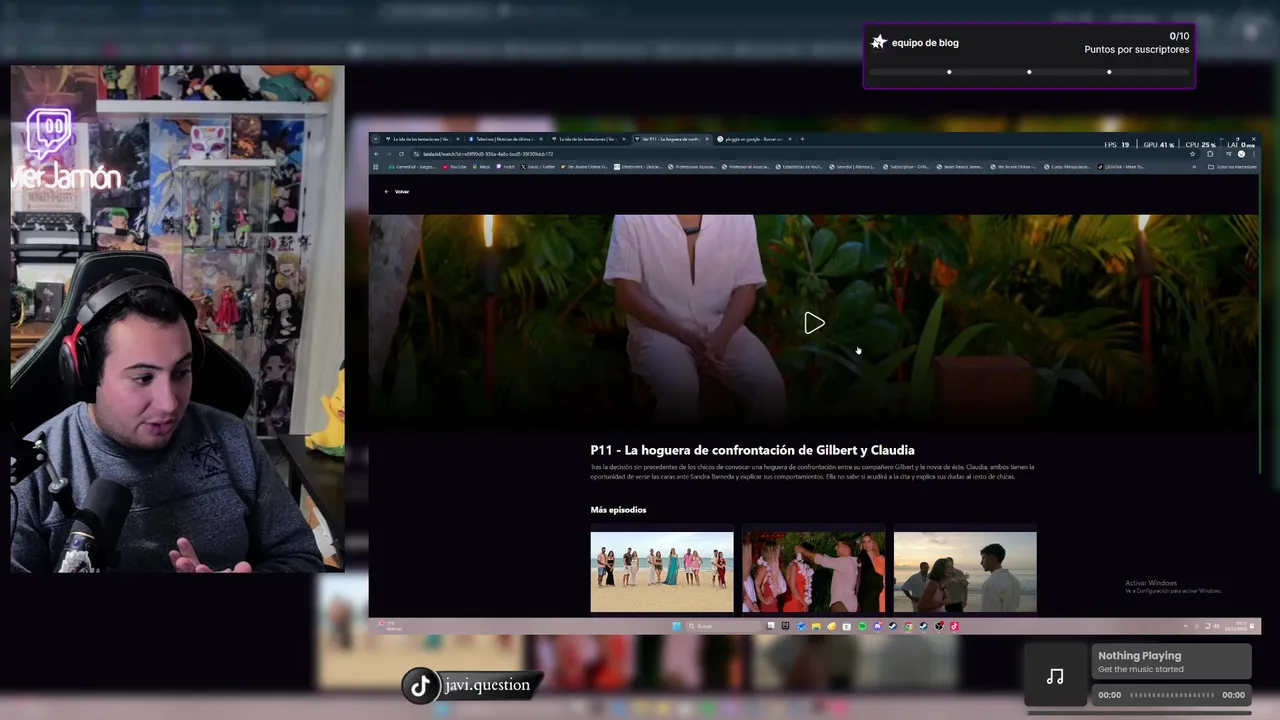The height and width of the screenshot is (720, 1280).
Task: Open the Windows Start menu
Action: [x=677, y=626]
